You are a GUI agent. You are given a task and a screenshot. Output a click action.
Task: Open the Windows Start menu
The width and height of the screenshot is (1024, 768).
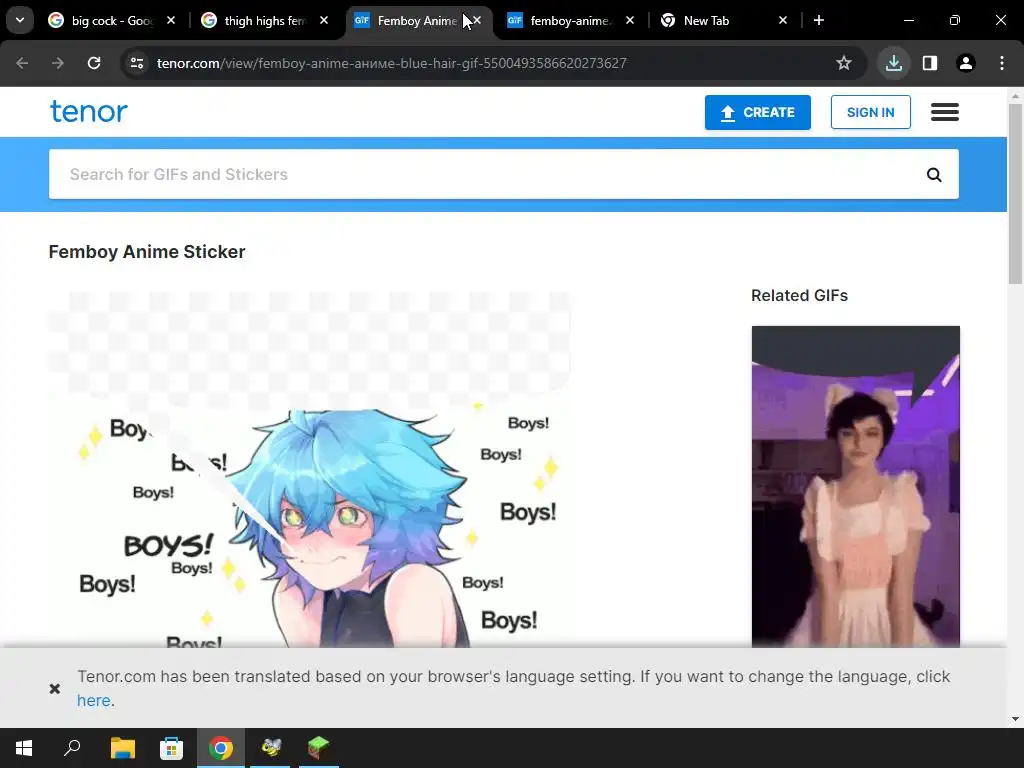[24, 748]
